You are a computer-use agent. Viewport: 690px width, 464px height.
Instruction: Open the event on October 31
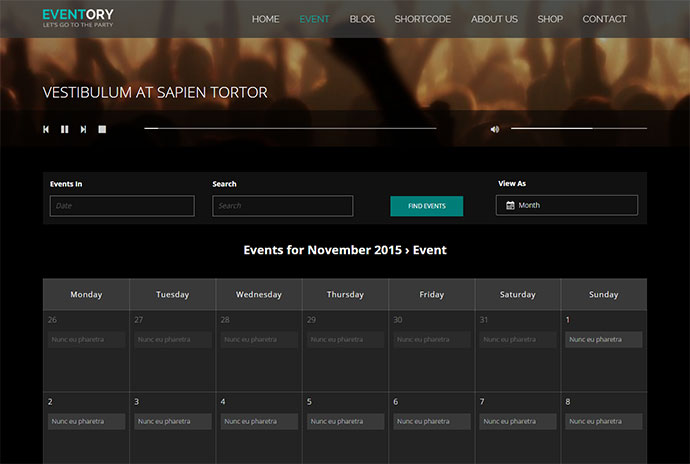[518, 339]
